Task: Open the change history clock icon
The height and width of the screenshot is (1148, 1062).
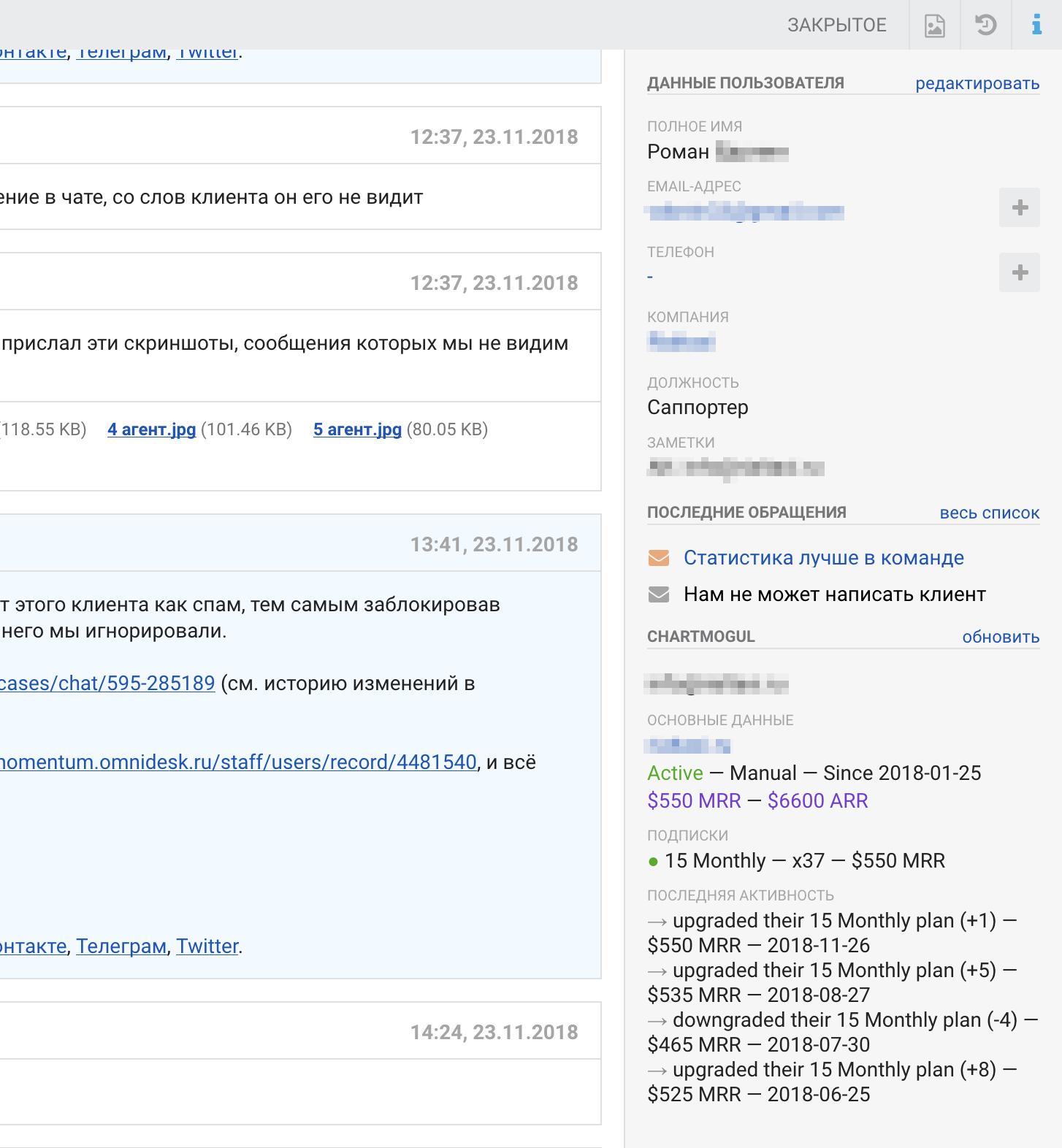Action: [986, 26]
